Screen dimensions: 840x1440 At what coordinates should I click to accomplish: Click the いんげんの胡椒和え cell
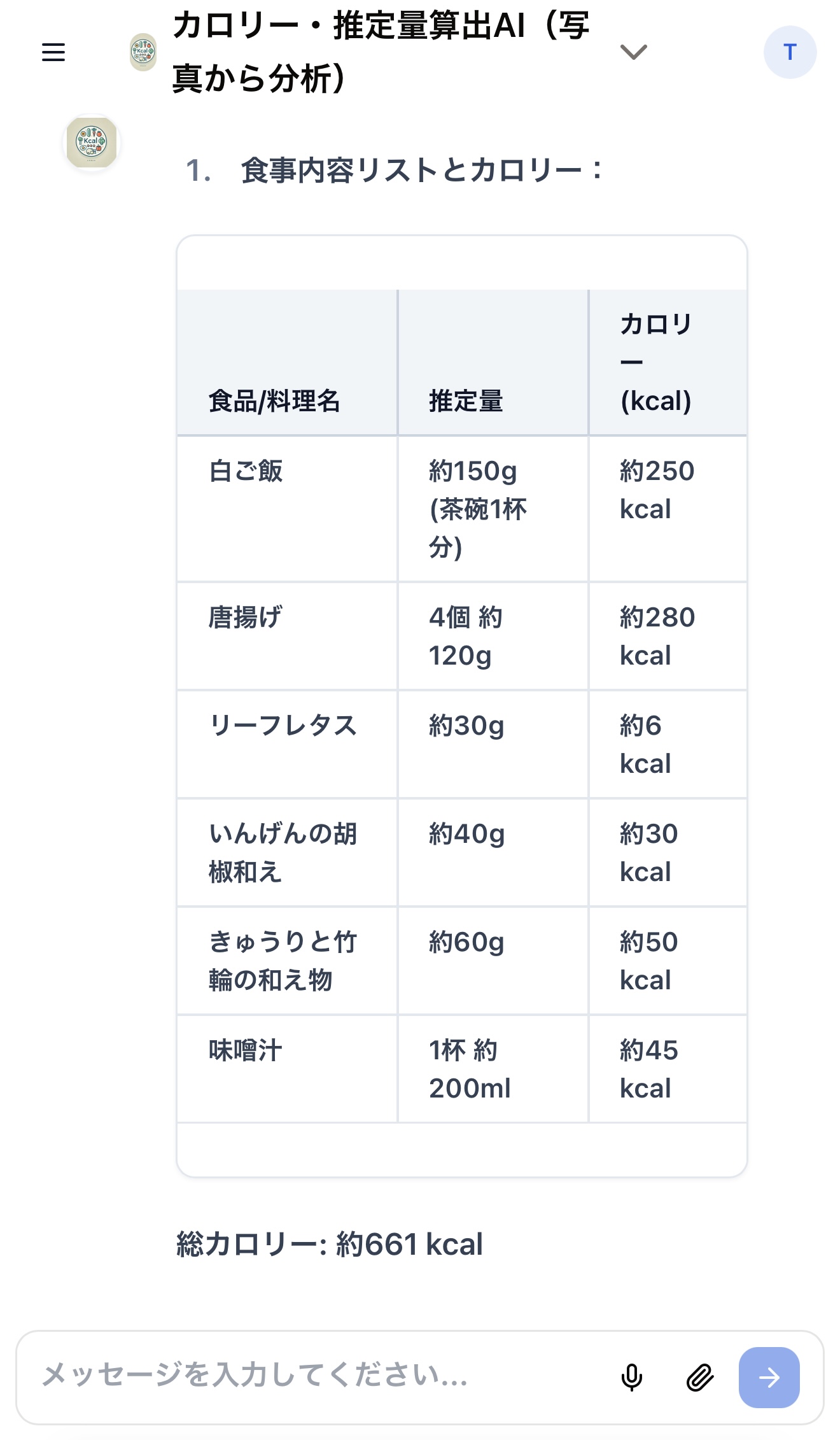pyautogui.click(x=283, y=853)
